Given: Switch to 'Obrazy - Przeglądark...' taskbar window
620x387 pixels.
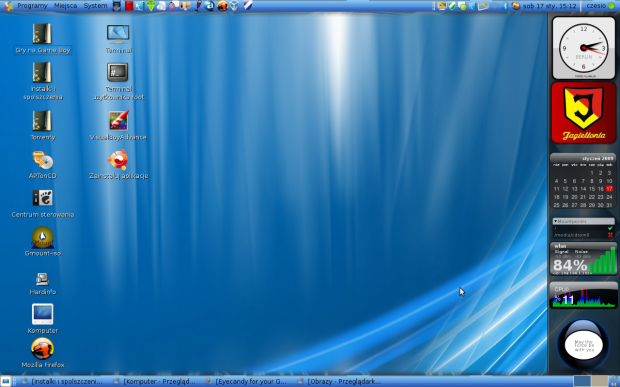Looking at the screenshot, I should pyautogui.click(x=339, y=381).
